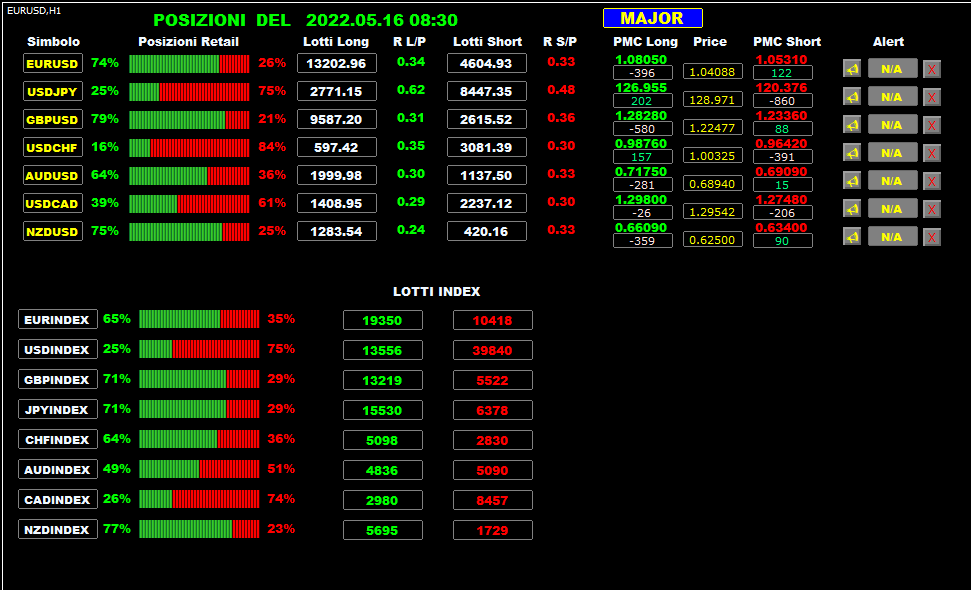Click the USDCHF retail positions sentiment bar
Screen dimensions: 971x590
(x=189, y=147)
